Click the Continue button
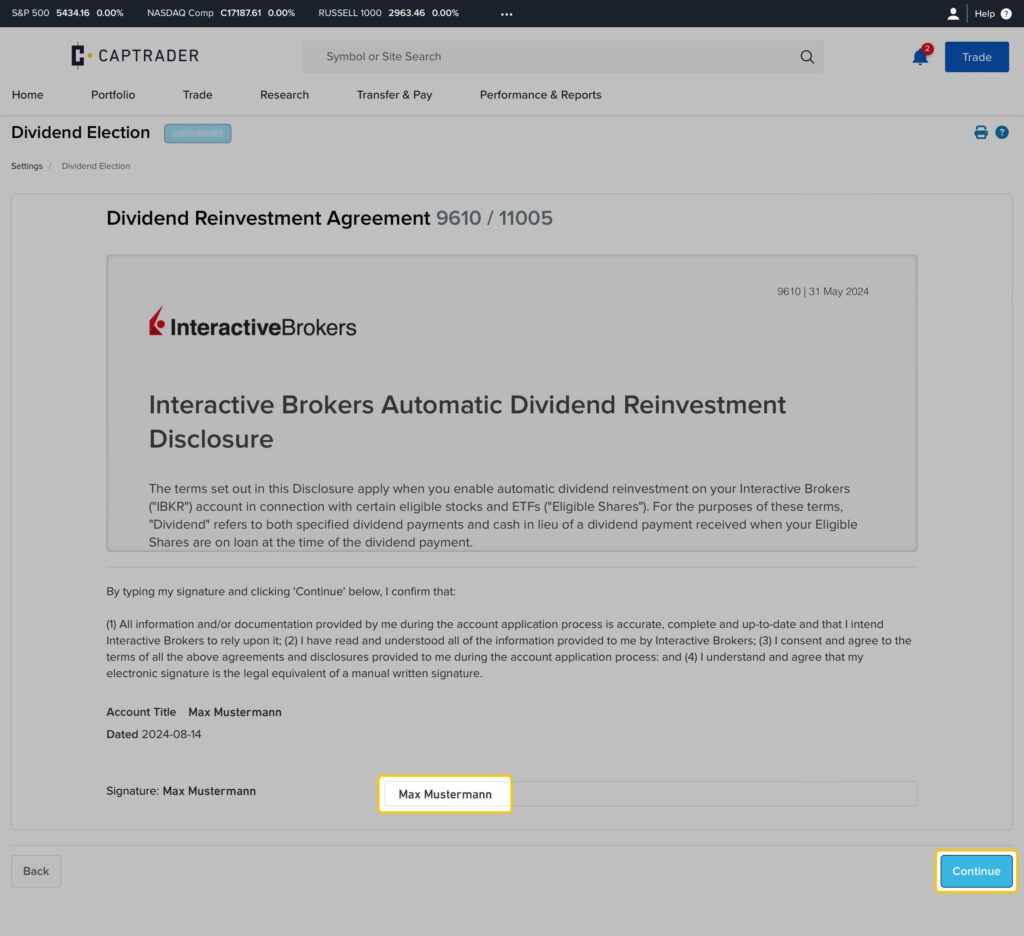Screen dimensions: 1024x936 coord(976,871)
